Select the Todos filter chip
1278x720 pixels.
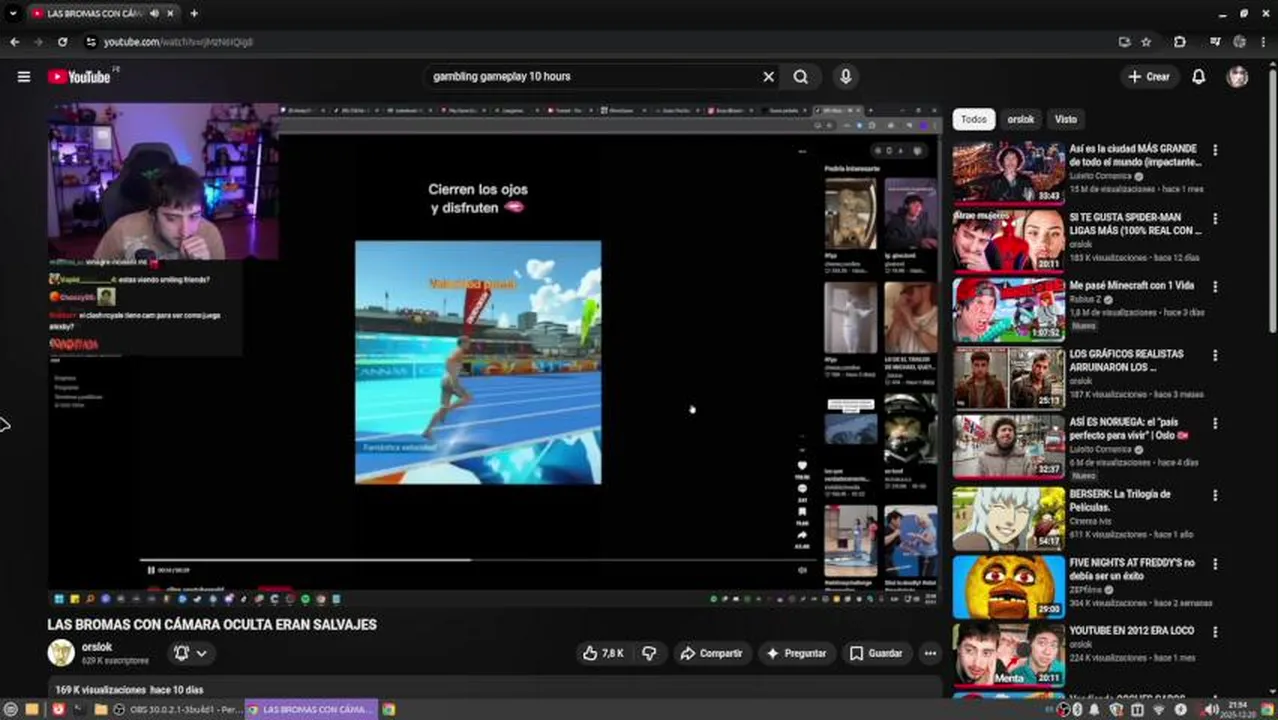click(x=974, y=119)
